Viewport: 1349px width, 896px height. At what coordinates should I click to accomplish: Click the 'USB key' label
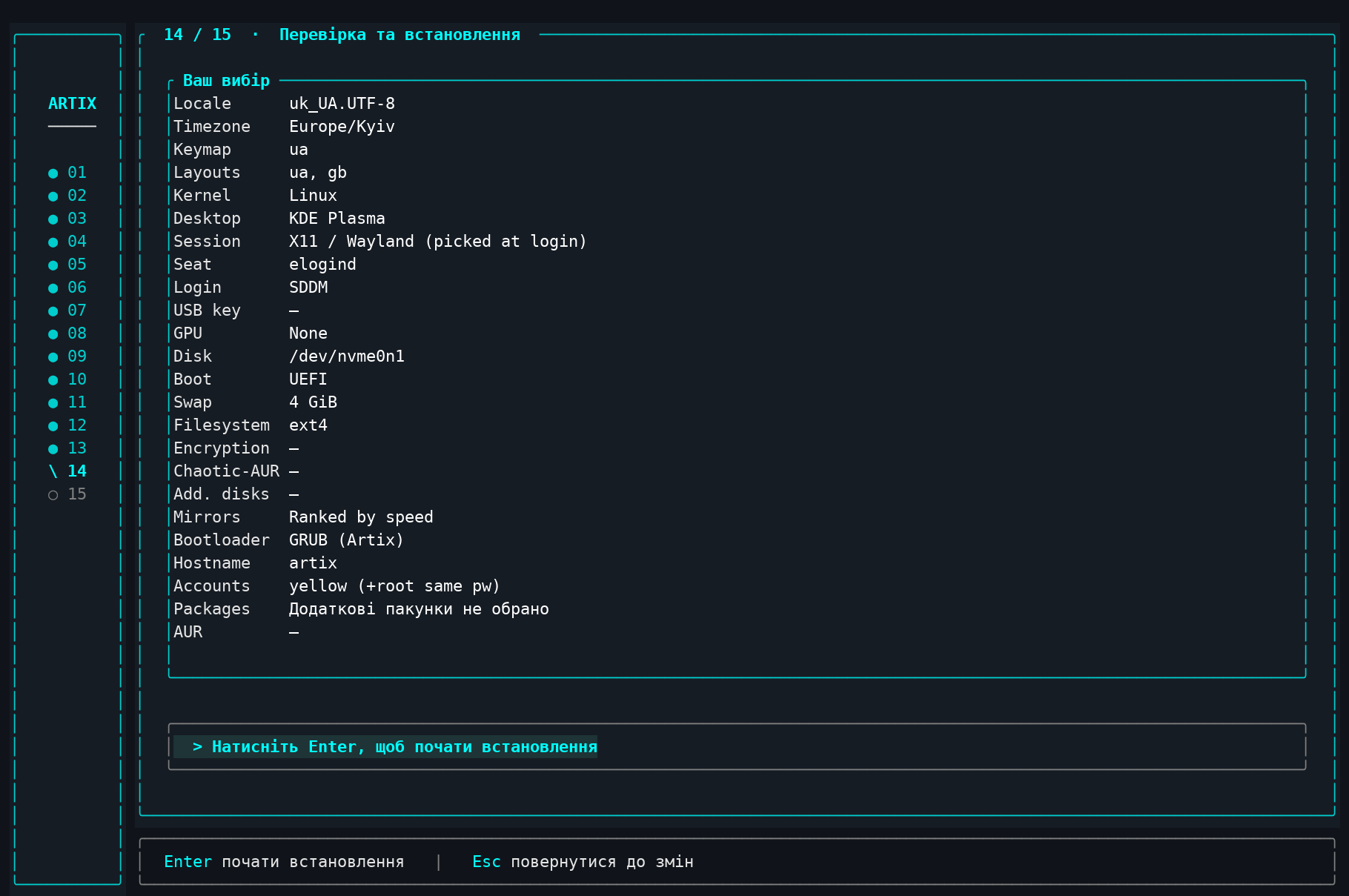207,311
